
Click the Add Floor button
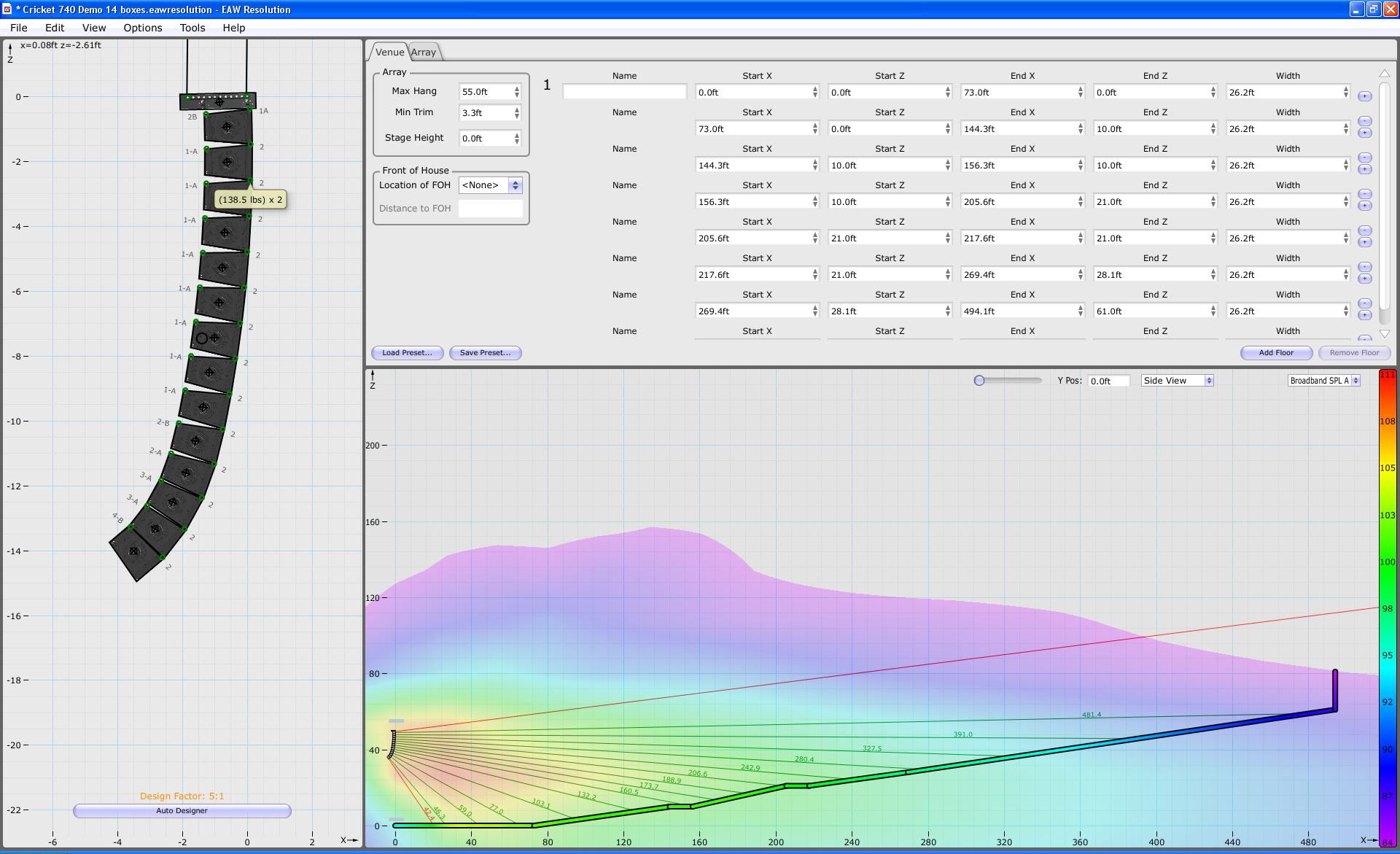tap(1276, 353)
